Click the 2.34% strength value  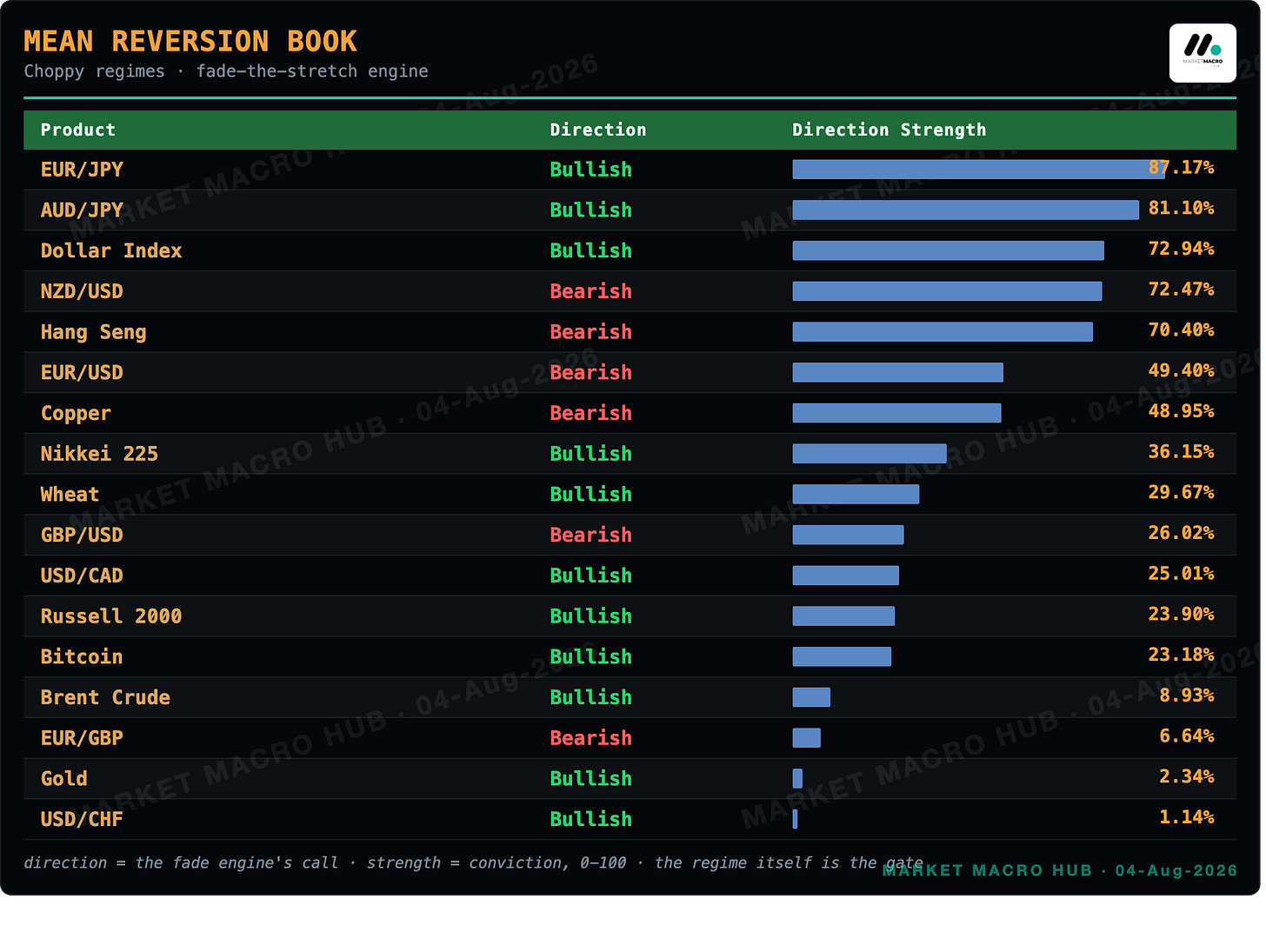(1187, 776)
